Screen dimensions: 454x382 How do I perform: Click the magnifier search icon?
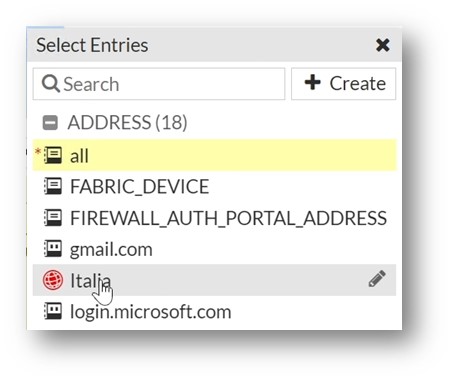pyautogui.click(x=51, y=84)
